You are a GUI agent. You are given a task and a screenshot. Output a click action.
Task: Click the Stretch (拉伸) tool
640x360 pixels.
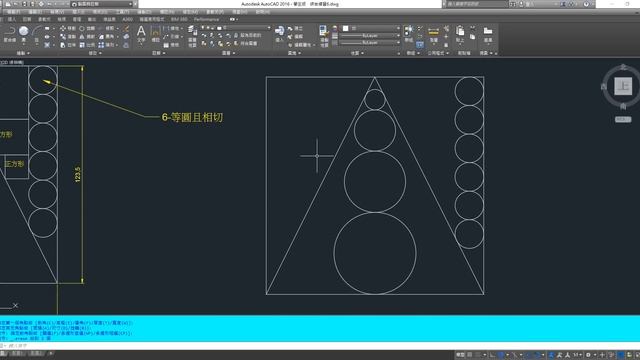tap(68, 45)
